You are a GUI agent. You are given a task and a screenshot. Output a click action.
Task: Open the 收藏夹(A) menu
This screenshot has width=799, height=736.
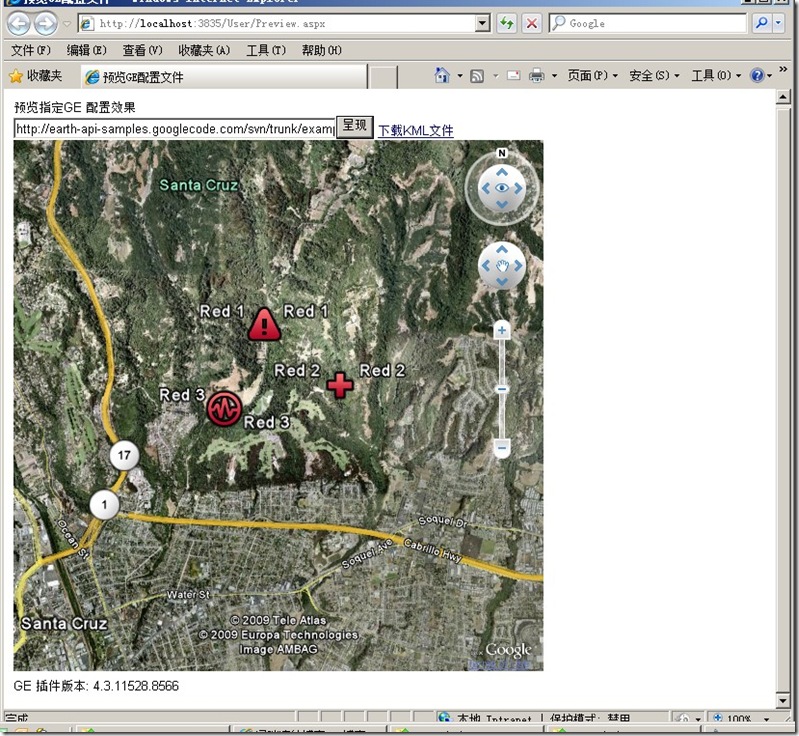[204, 50]
